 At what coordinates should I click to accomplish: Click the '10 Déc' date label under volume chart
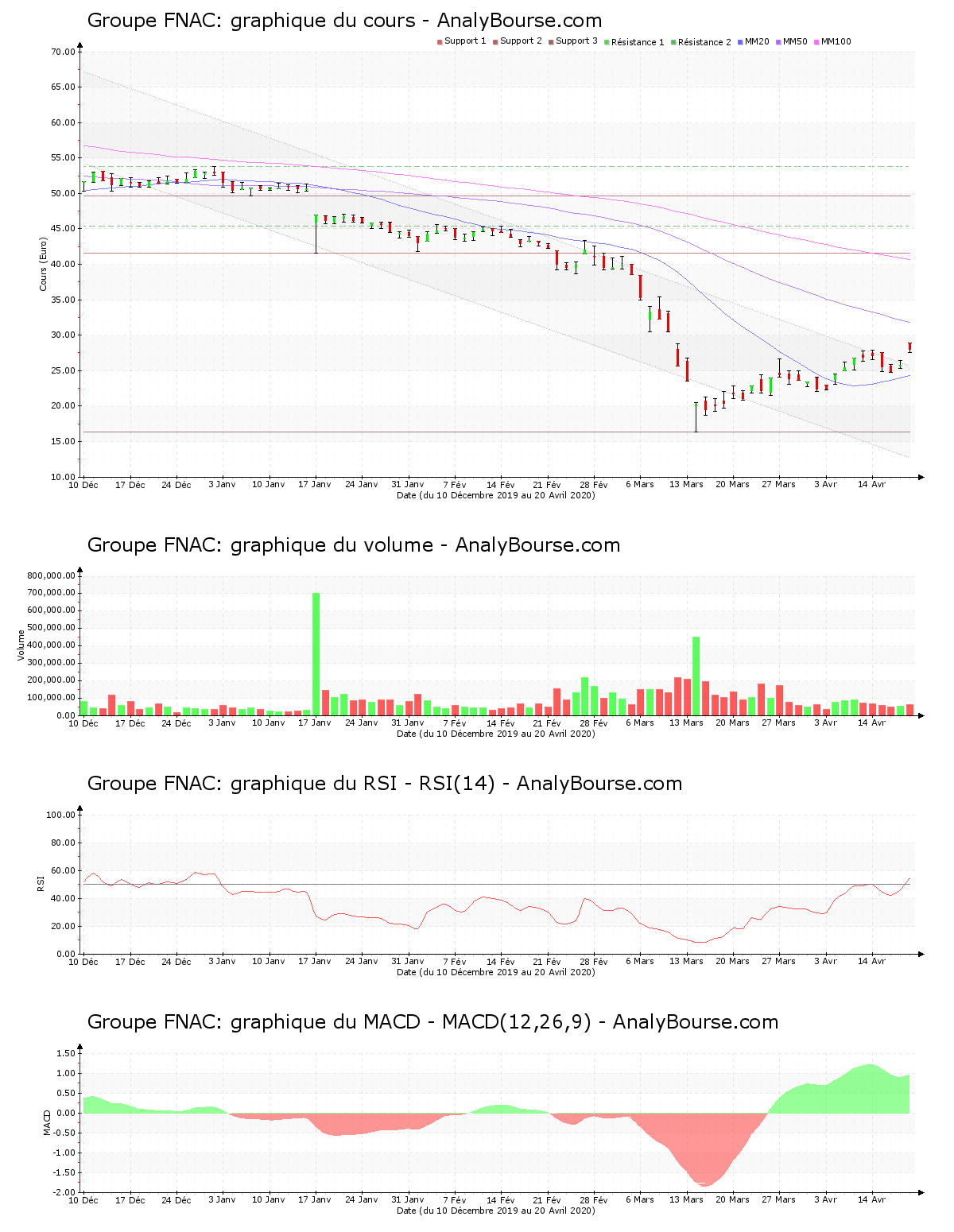83,723
